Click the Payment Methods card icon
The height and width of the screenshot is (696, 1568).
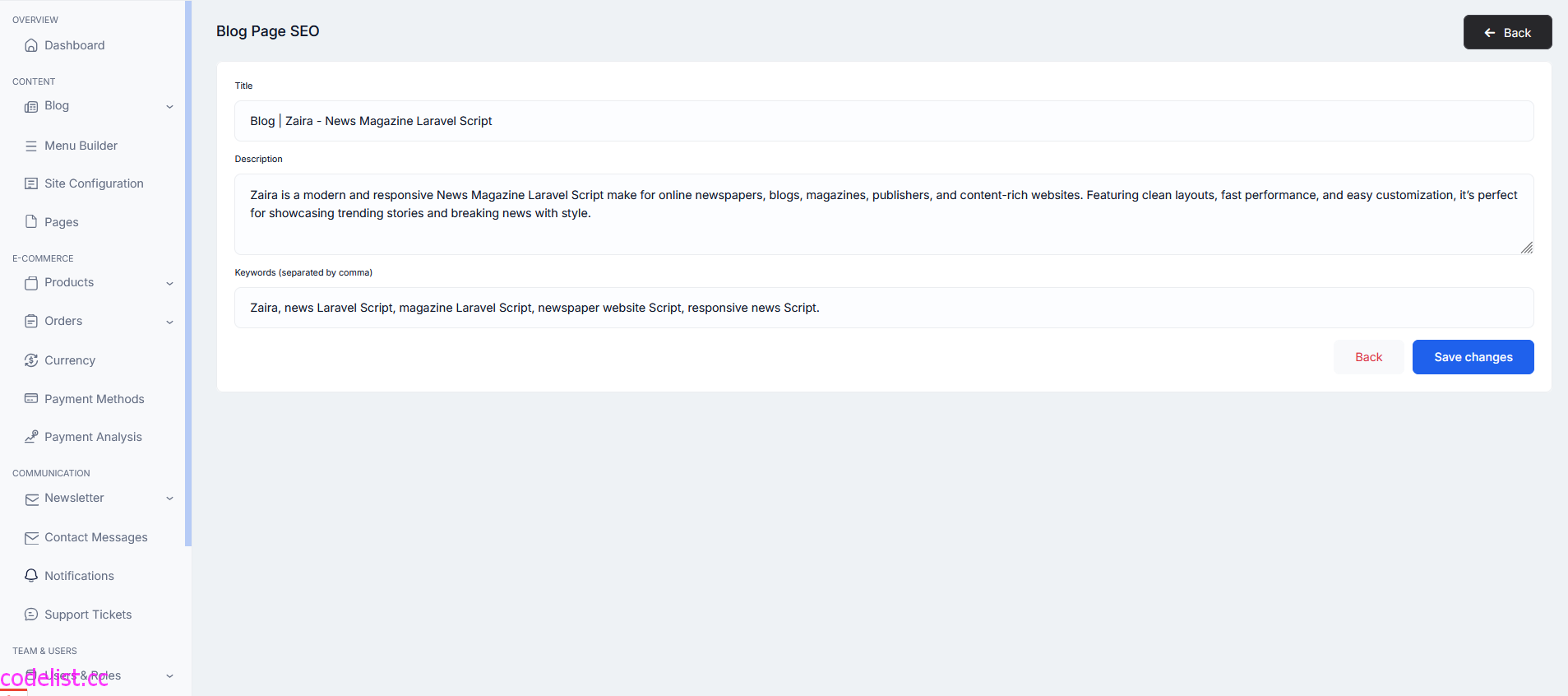point(31,399)
